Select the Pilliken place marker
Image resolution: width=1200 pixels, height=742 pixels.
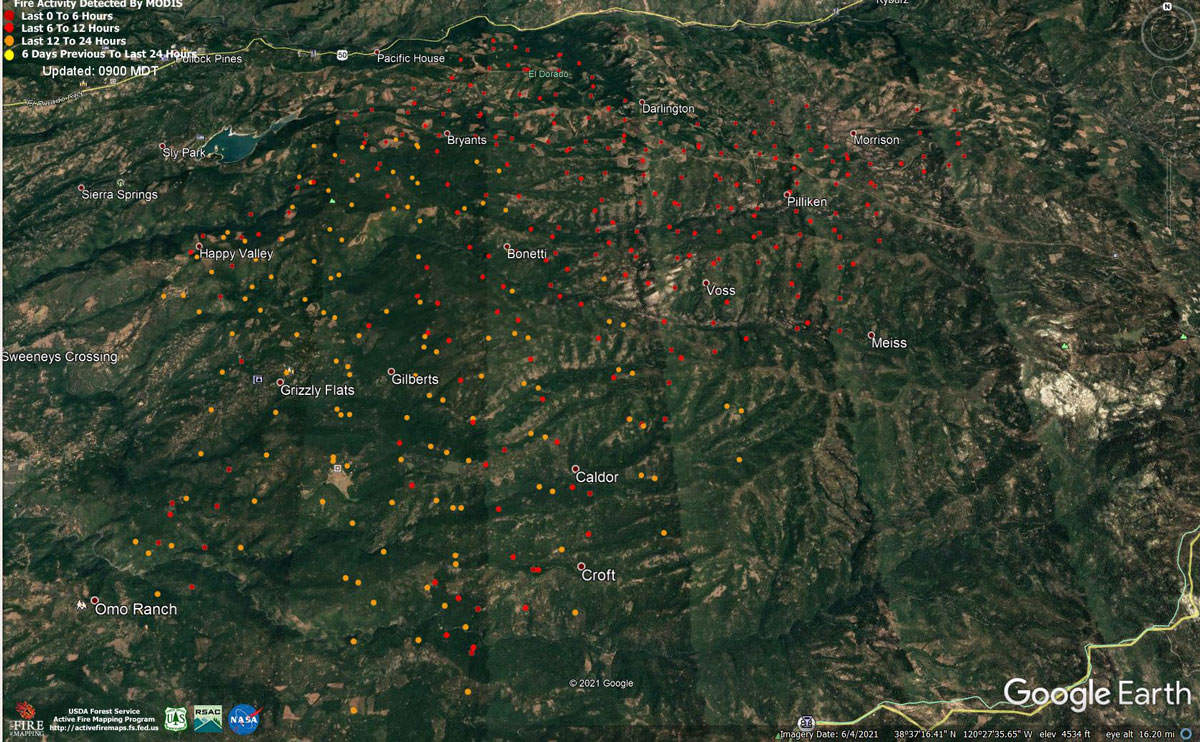click(x=787, y=194)
